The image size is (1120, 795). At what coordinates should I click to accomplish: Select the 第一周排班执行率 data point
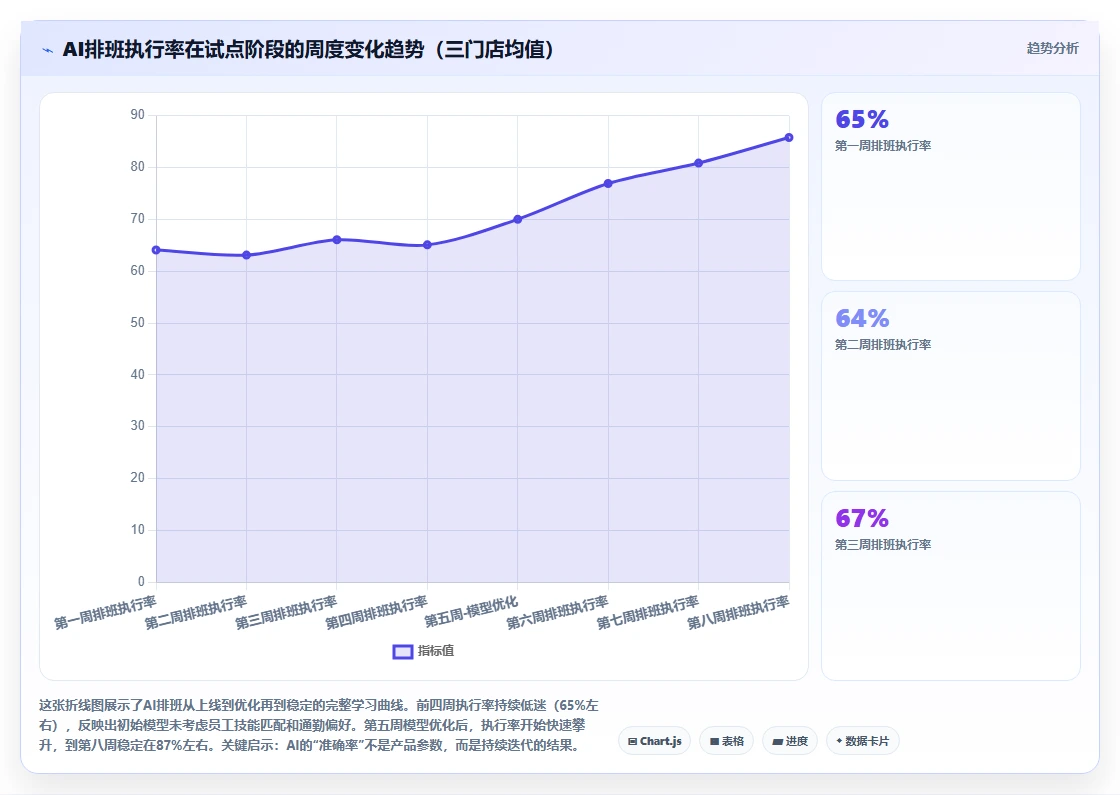pos(156,250)
